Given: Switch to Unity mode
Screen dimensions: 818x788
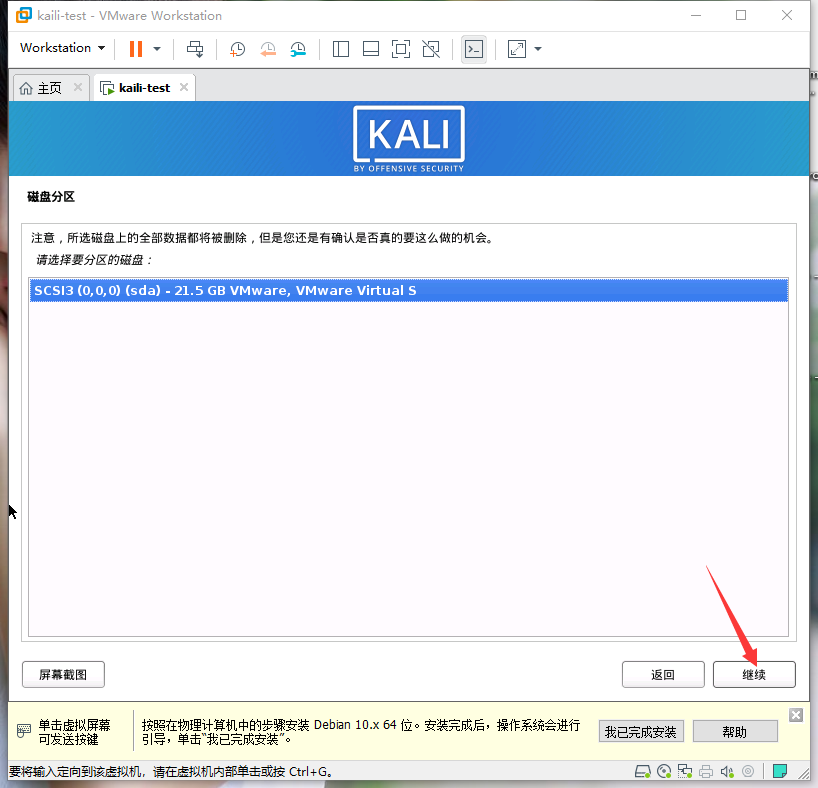Looking at the screenshot, I should 431,49.
